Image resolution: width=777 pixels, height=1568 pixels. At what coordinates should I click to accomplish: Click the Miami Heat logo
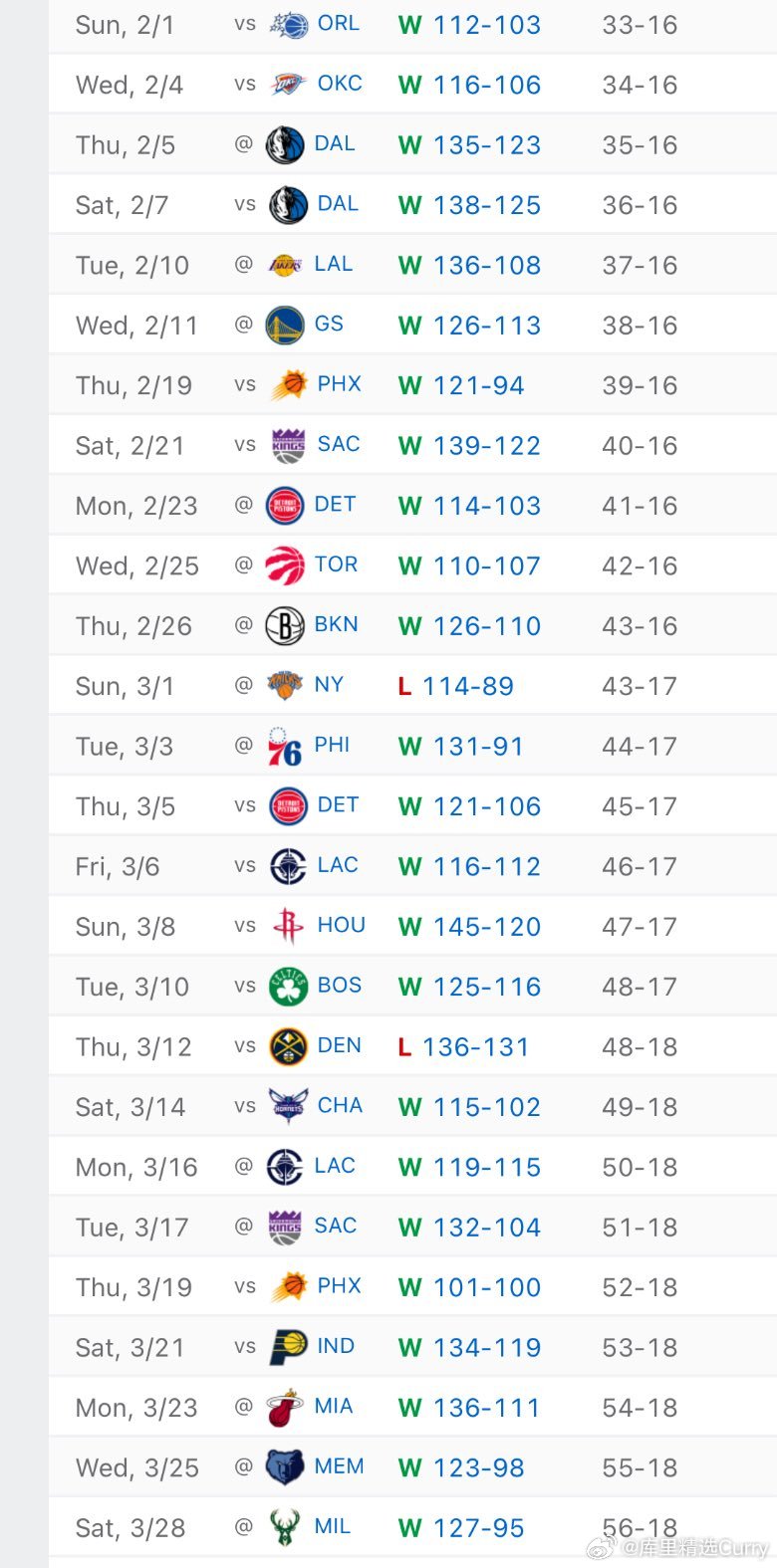pyautogui.click(x=286, y=1408)
